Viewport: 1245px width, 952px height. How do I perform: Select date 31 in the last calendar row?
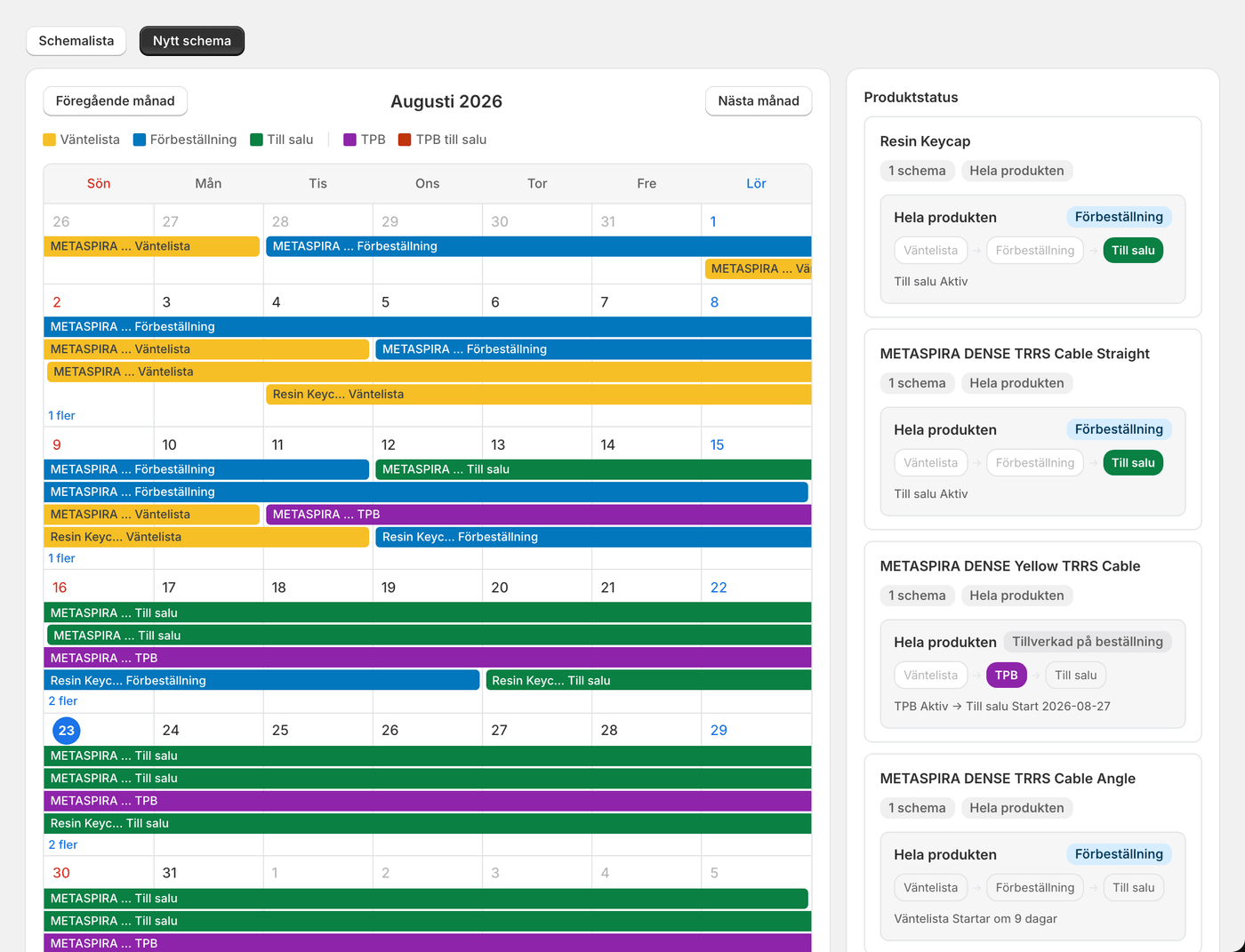pos(170,873)
